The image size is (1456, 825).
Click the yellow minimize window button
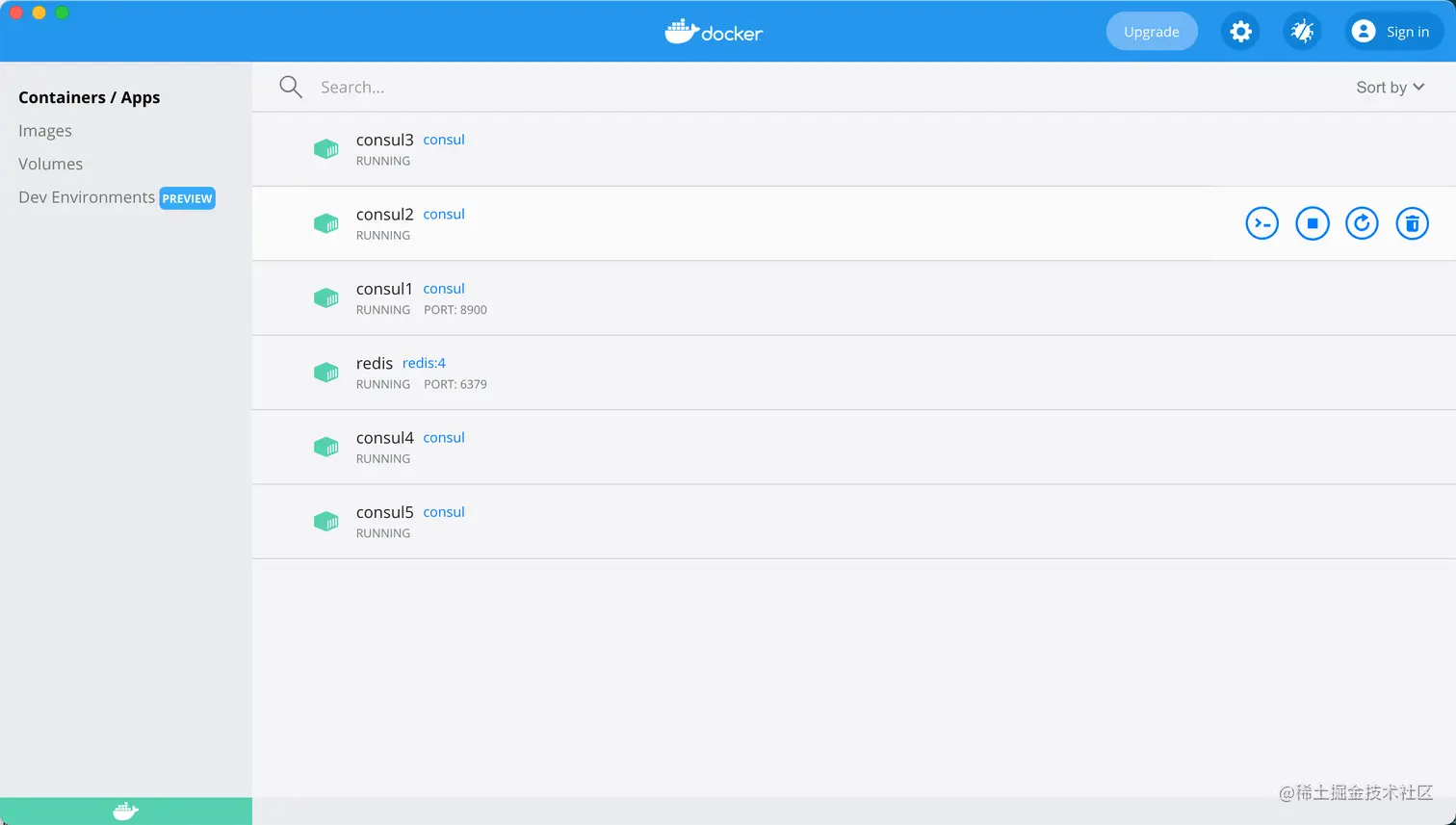click(39, 13)
